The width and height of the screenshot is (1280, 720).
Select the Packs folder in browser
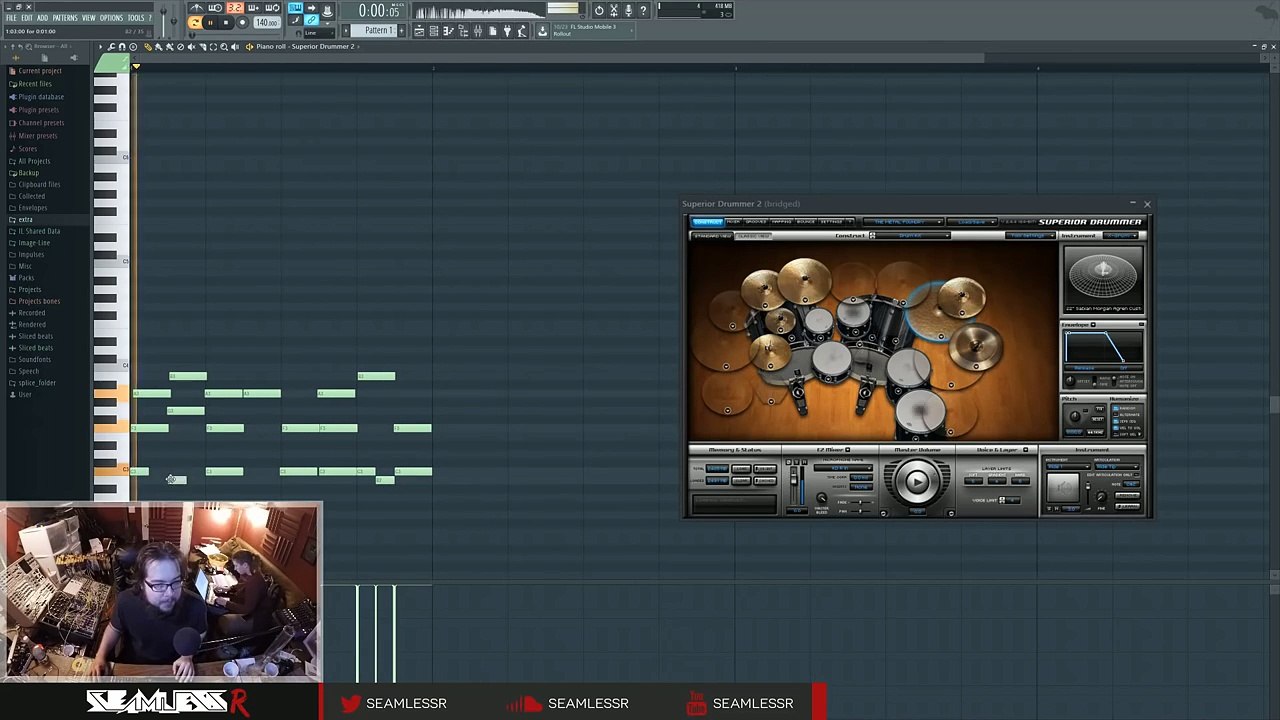pyautogui.click(x=27, y=278)
